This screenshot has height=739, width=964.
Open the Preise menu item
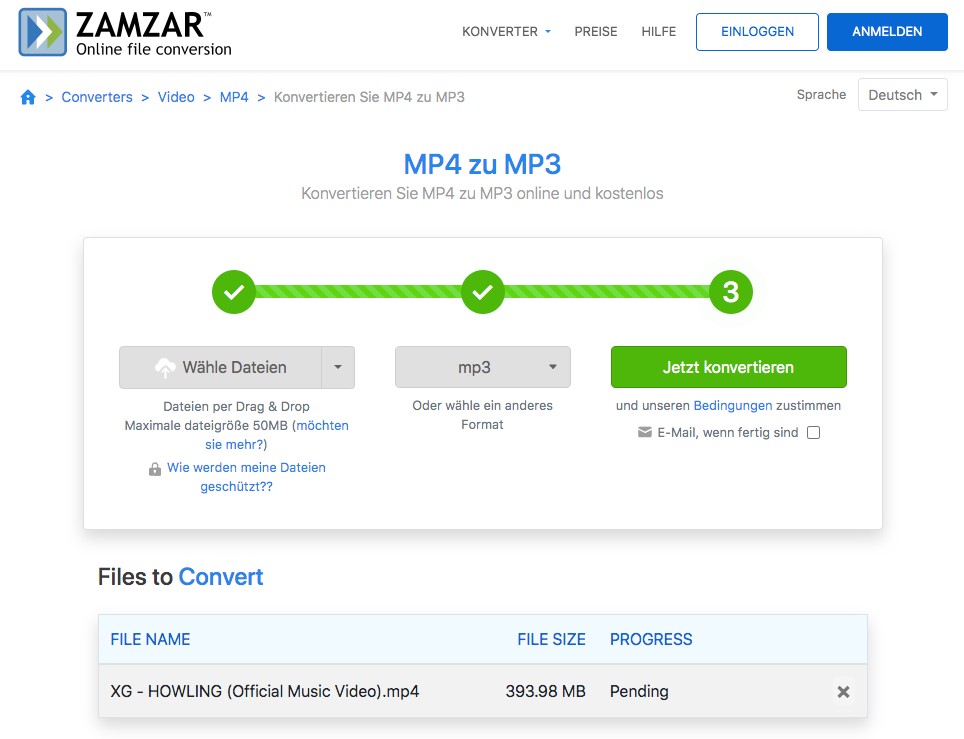point(596,31)
